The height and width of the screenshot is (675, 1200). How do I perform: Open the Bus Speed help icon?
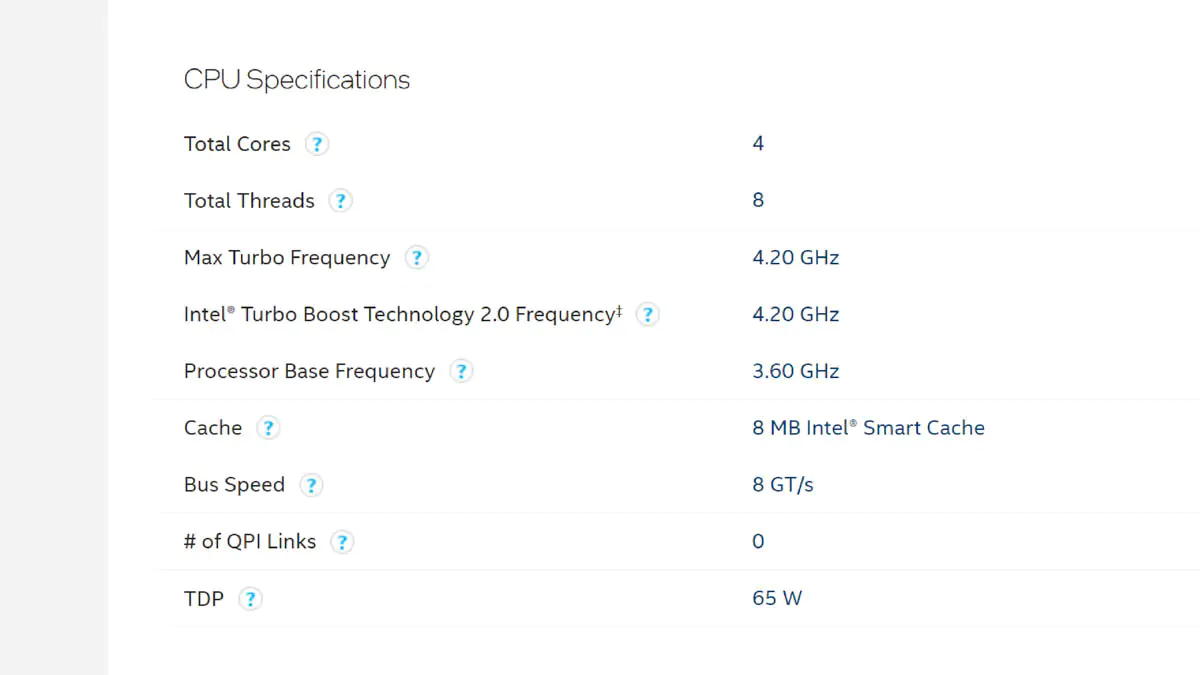click(x=311, y=486)
